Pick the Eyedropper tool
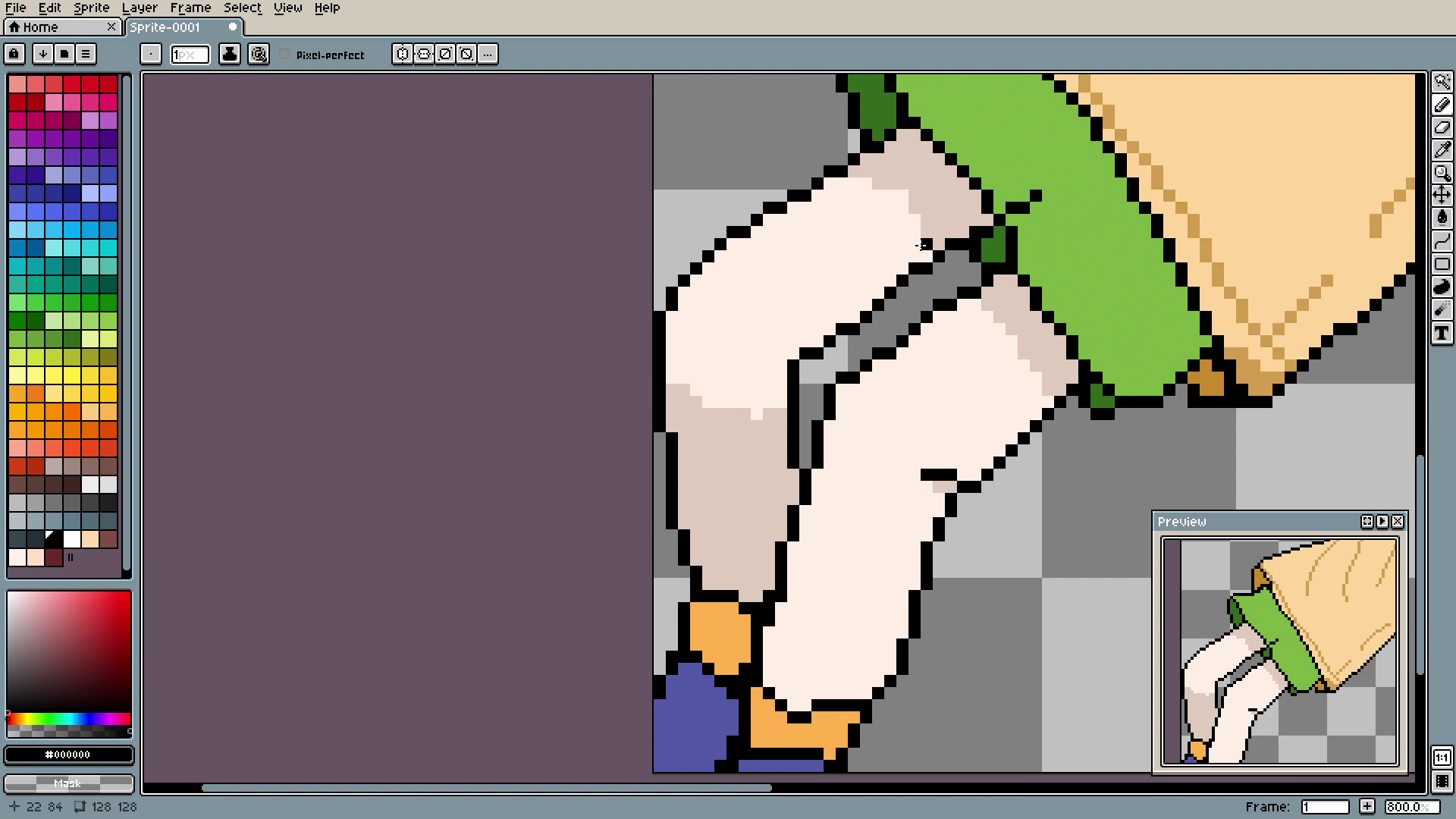This screenshot has width=1456, height=819. (1442, 150)
